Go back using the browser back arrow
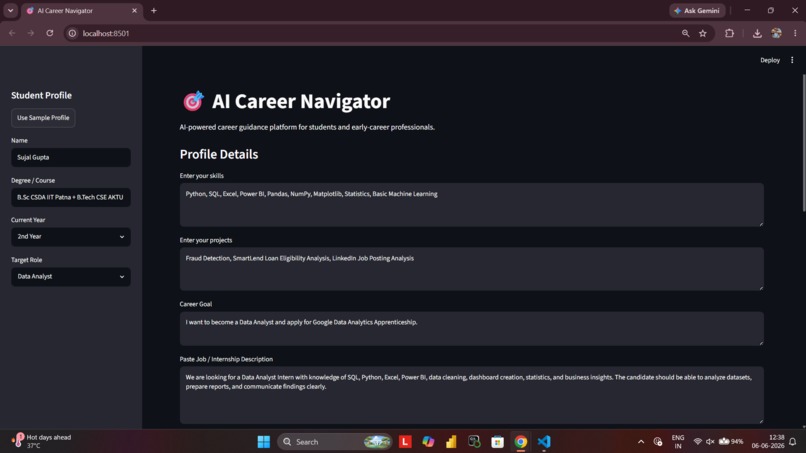806x453 pixels. coord(12,33)
